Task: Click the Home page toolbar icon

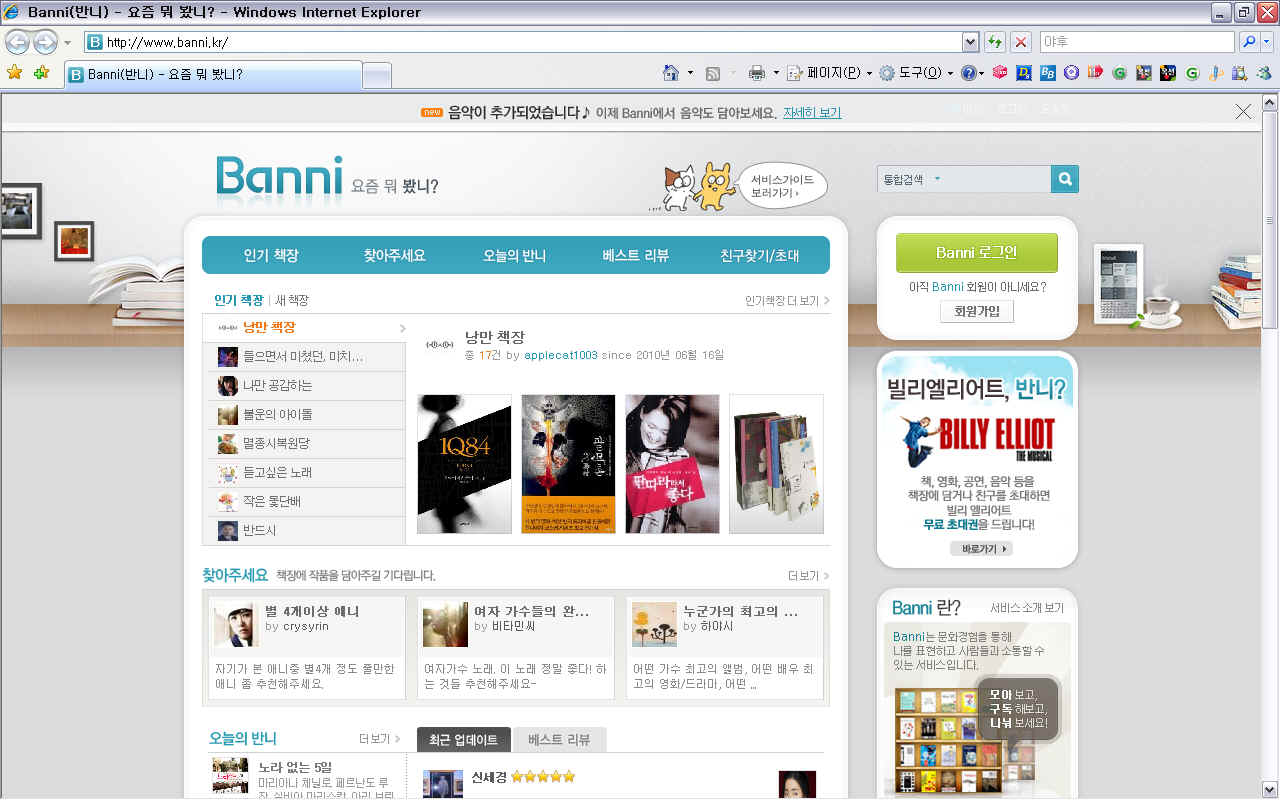Action: [672, 73]
